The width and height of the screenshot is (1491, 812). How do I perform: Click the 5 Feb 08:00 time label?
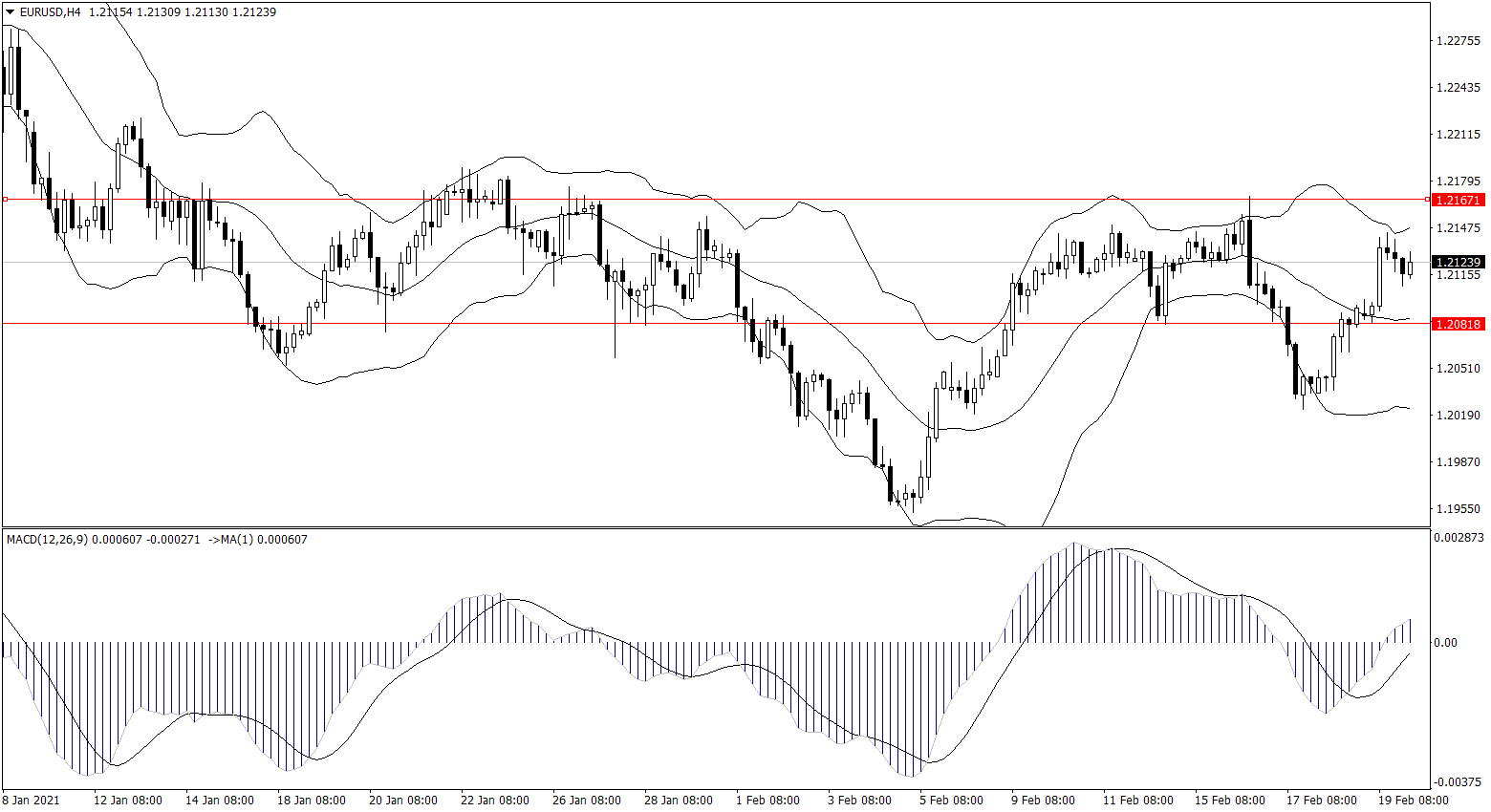click(951, 801)
